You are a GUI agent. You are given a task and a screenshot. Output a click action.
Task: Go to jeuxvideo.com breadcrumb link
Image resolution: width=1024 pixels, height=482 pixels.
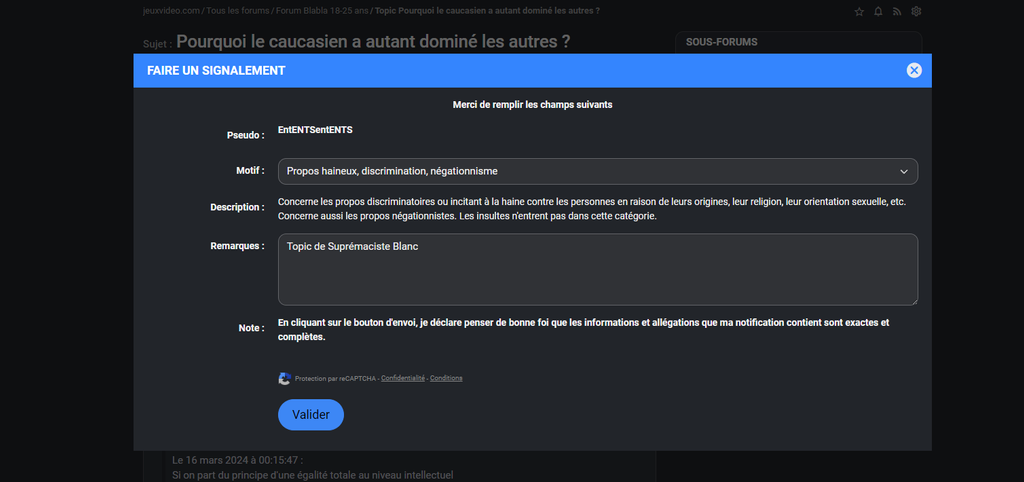[170, 11]
